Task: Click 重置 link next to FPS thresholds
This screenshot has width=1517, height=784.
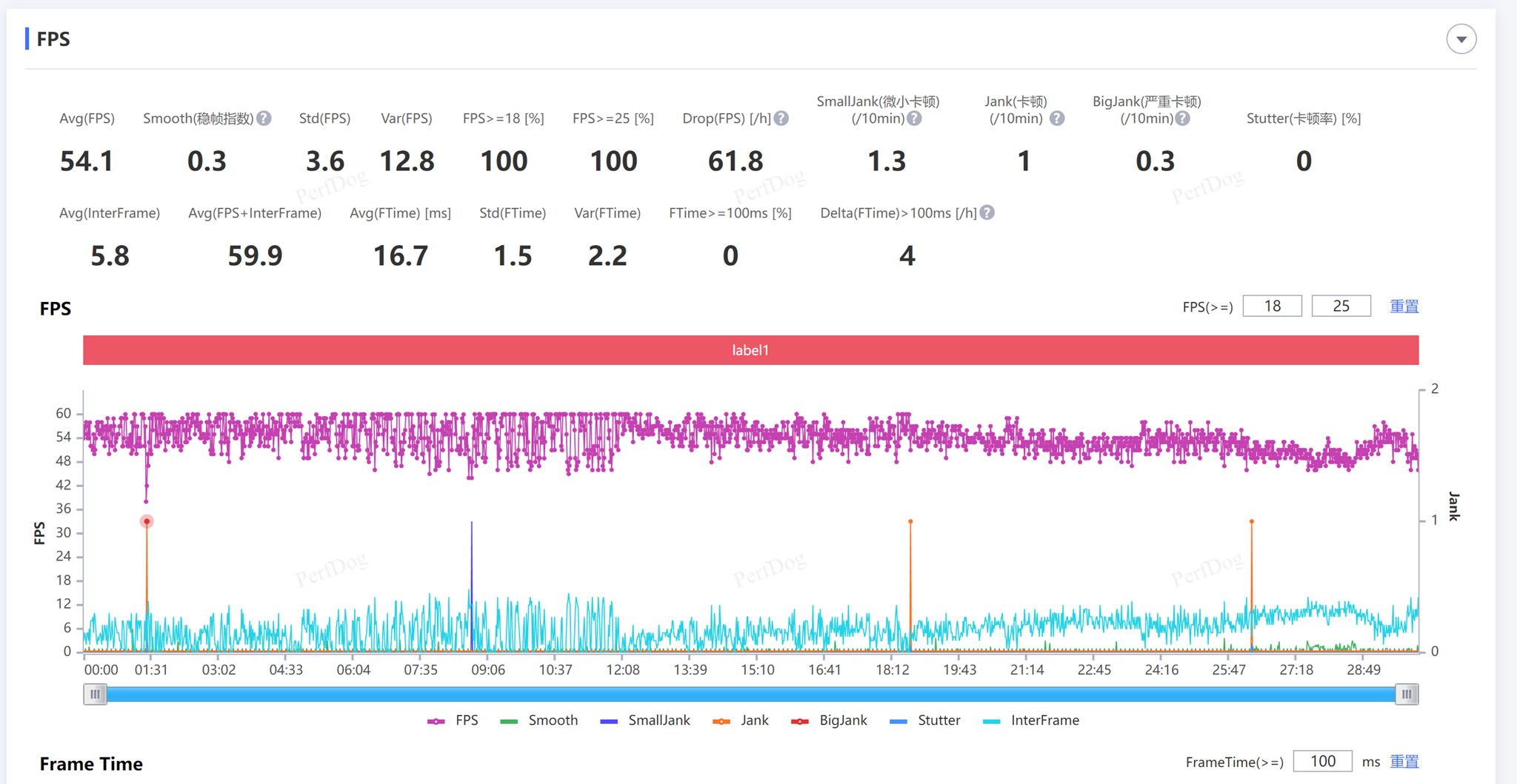Action: 1404,306
